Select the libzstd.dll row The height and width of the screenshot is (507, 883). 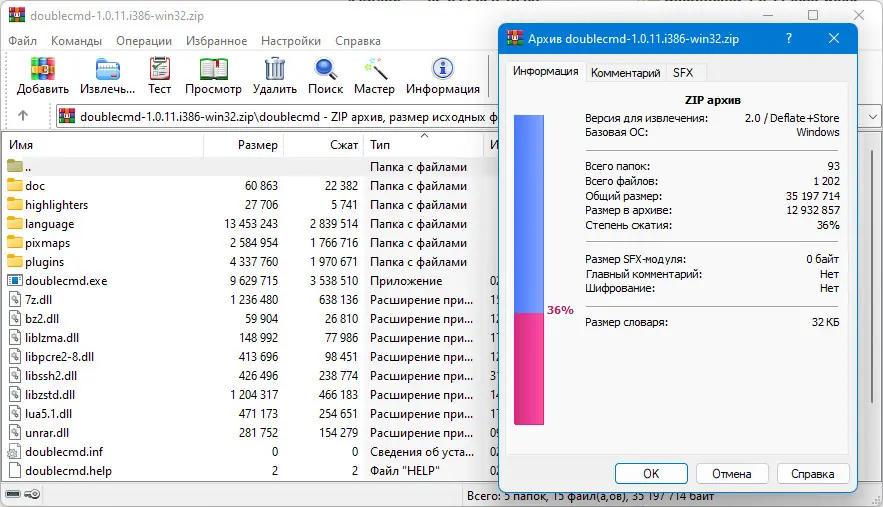(251, 394)
